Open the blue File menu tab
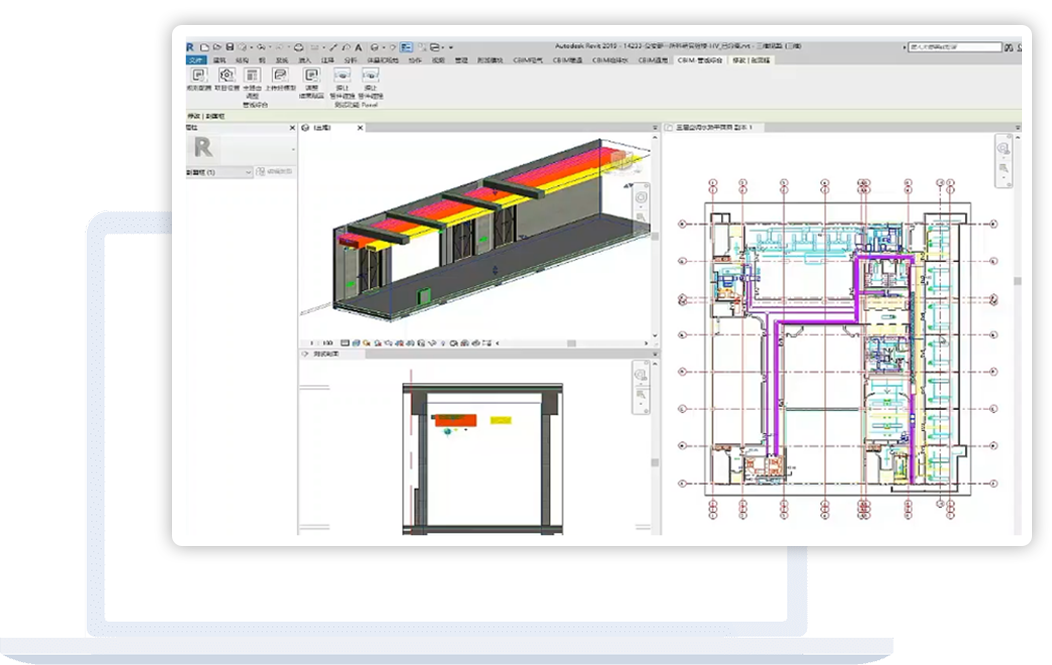Screen dimensions: 1052x665 click(195, 61)
